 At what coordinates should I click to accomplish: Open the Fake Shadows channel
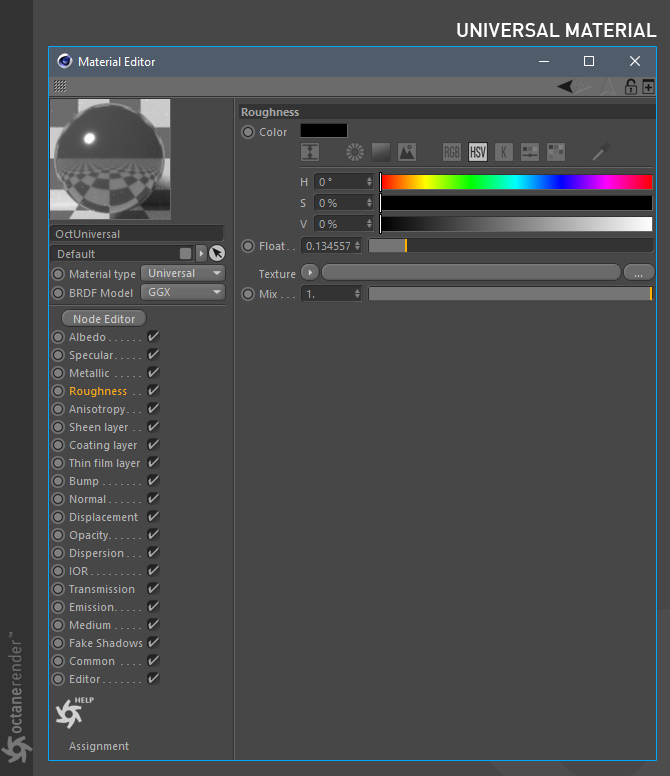click(106, 643)
